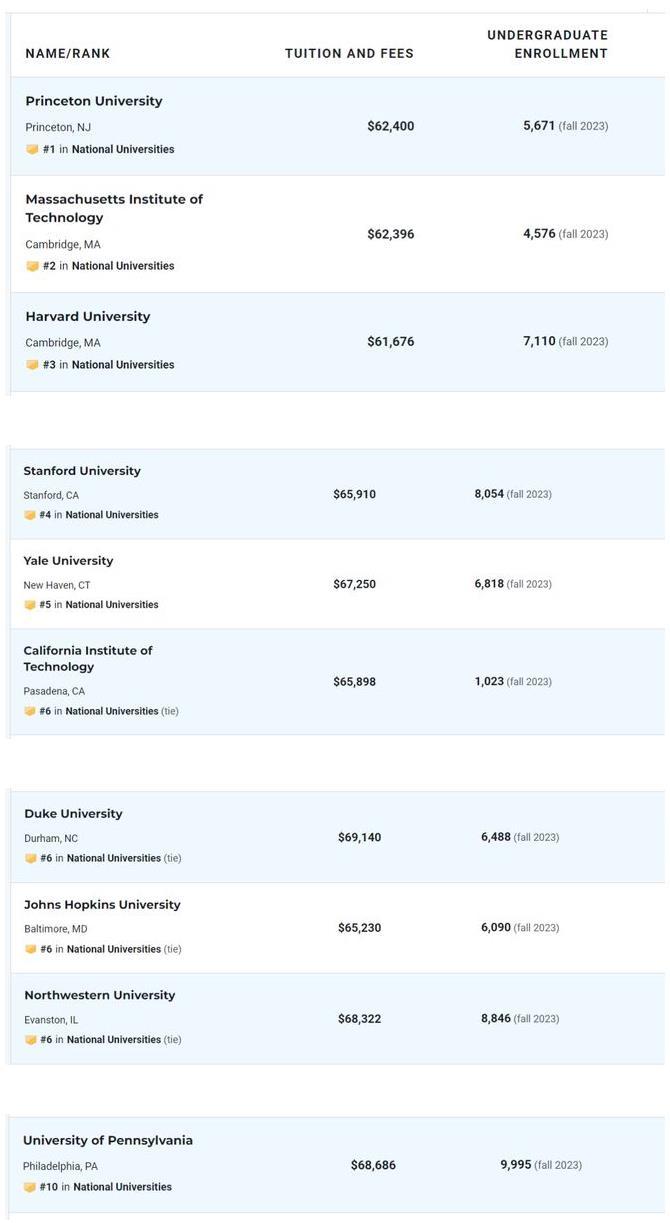Click the rank badge icon beside Harvard's #3
The height and width of the screenshot is (1223, 670).
(x=32, y=365)
